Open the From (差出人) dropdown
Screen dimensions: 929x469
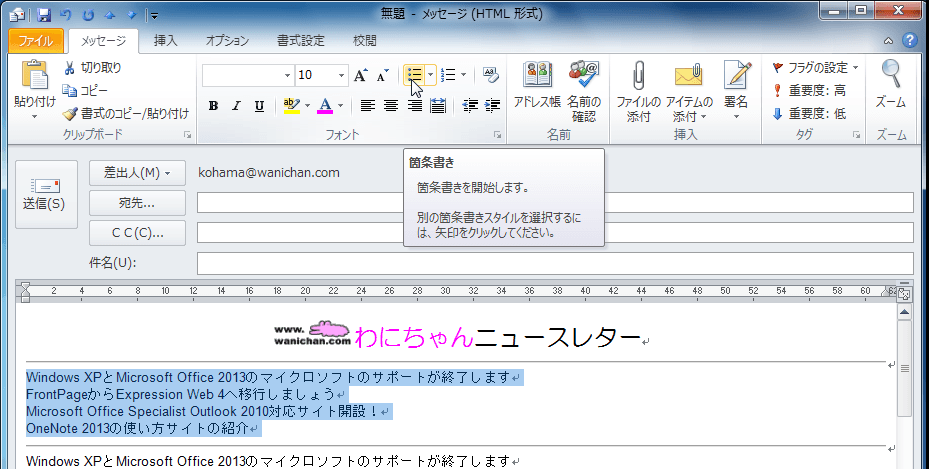tap(137, 173)
